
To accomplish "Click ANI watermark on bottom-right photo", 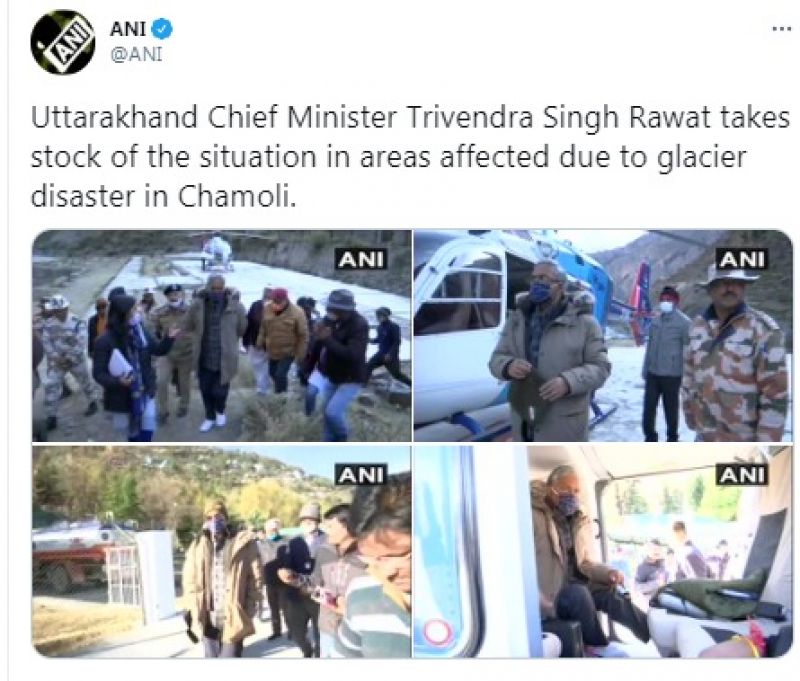I will click(x=742, y=475).
